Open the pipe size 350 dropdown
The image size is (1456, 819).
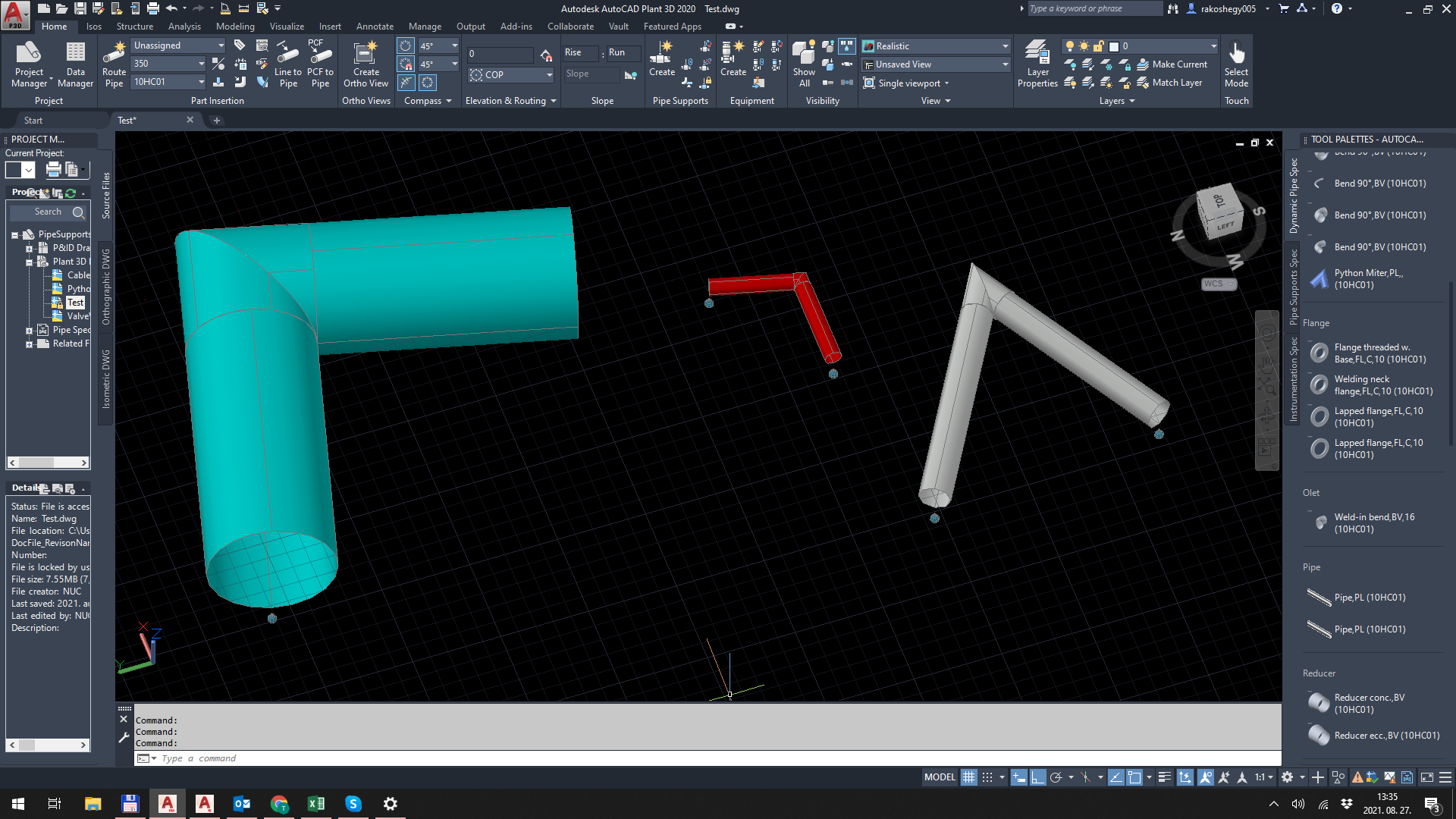[x=201, y=64]
